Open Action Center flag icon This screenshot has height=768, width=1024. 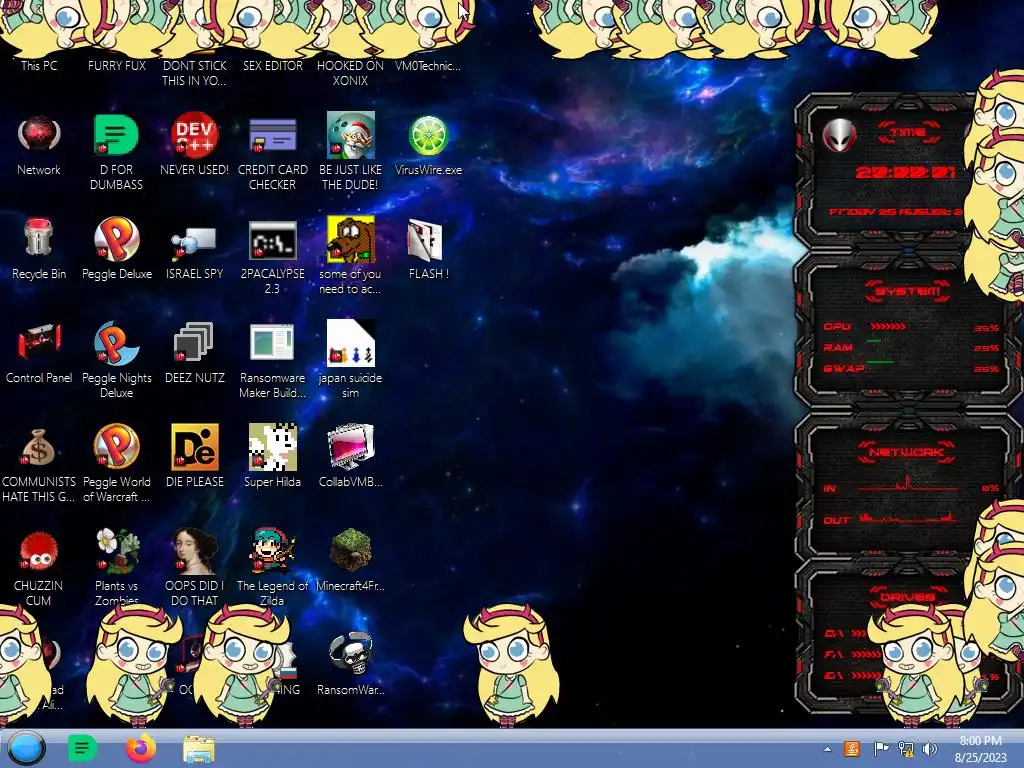(881, 749)
